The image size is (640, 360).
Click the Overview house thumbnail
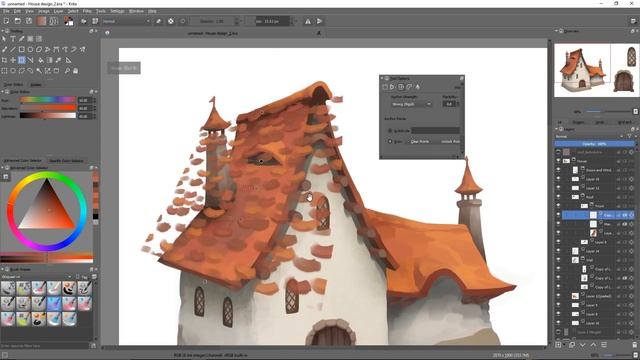pos(581,70)
